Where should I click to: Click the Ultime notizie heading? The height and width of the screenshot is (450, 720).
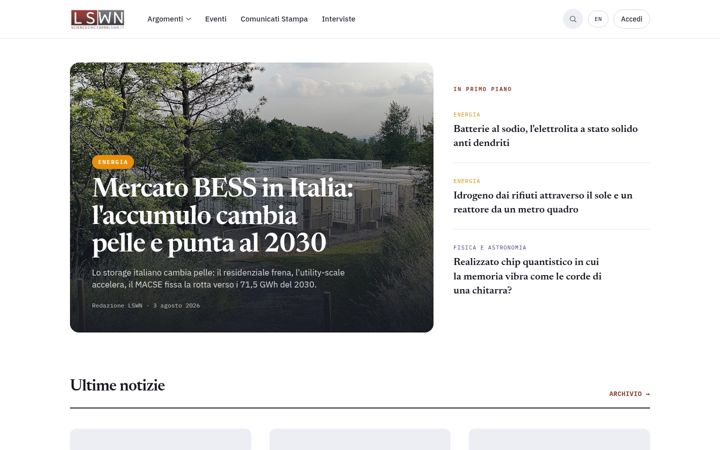point(118,385)
